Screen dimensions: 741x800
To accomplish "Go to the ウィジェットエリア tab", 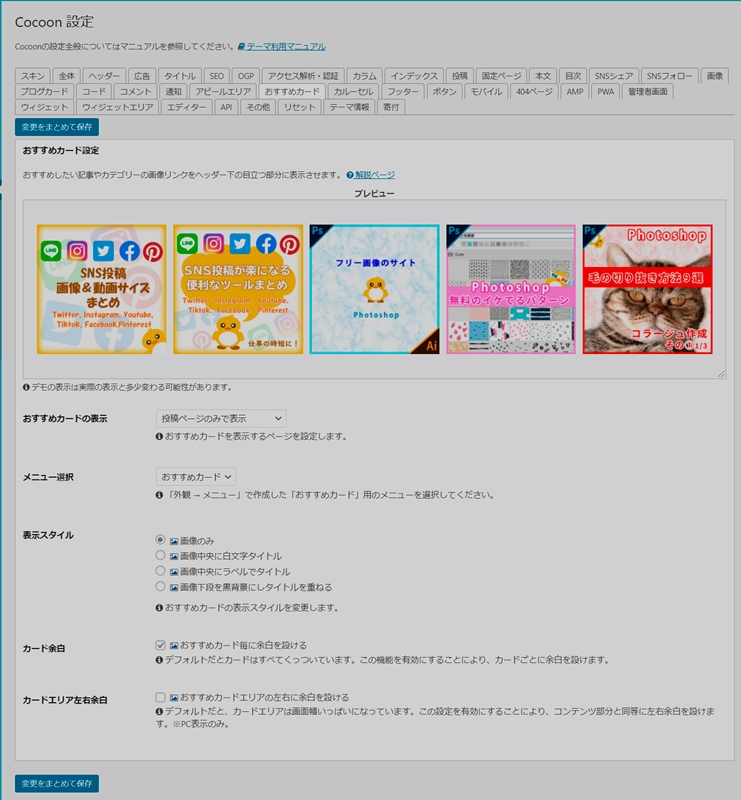I will (118, 107).
